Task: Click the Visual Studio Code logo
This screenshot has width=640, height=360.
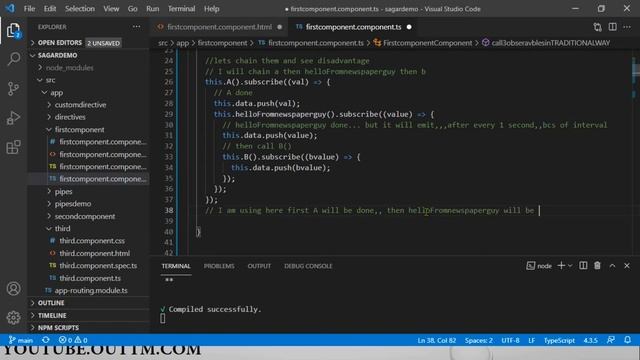Action: (10, 9)
